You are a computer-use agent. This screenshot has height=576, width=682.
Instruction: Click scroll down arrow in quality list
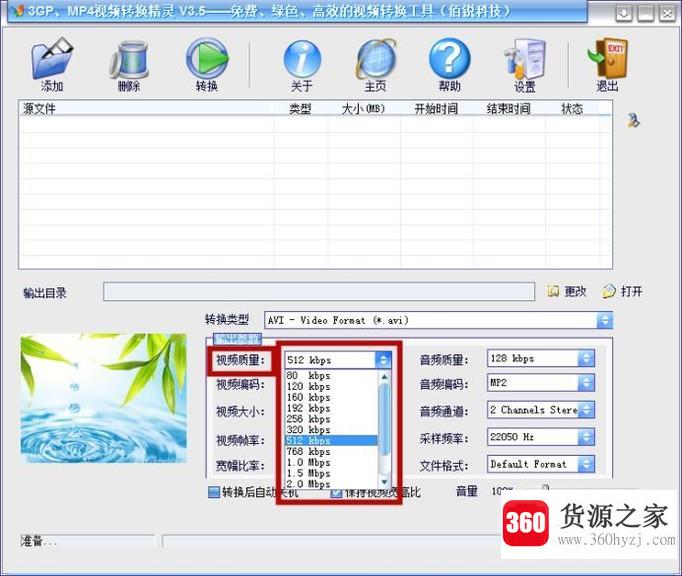(384, 482)
